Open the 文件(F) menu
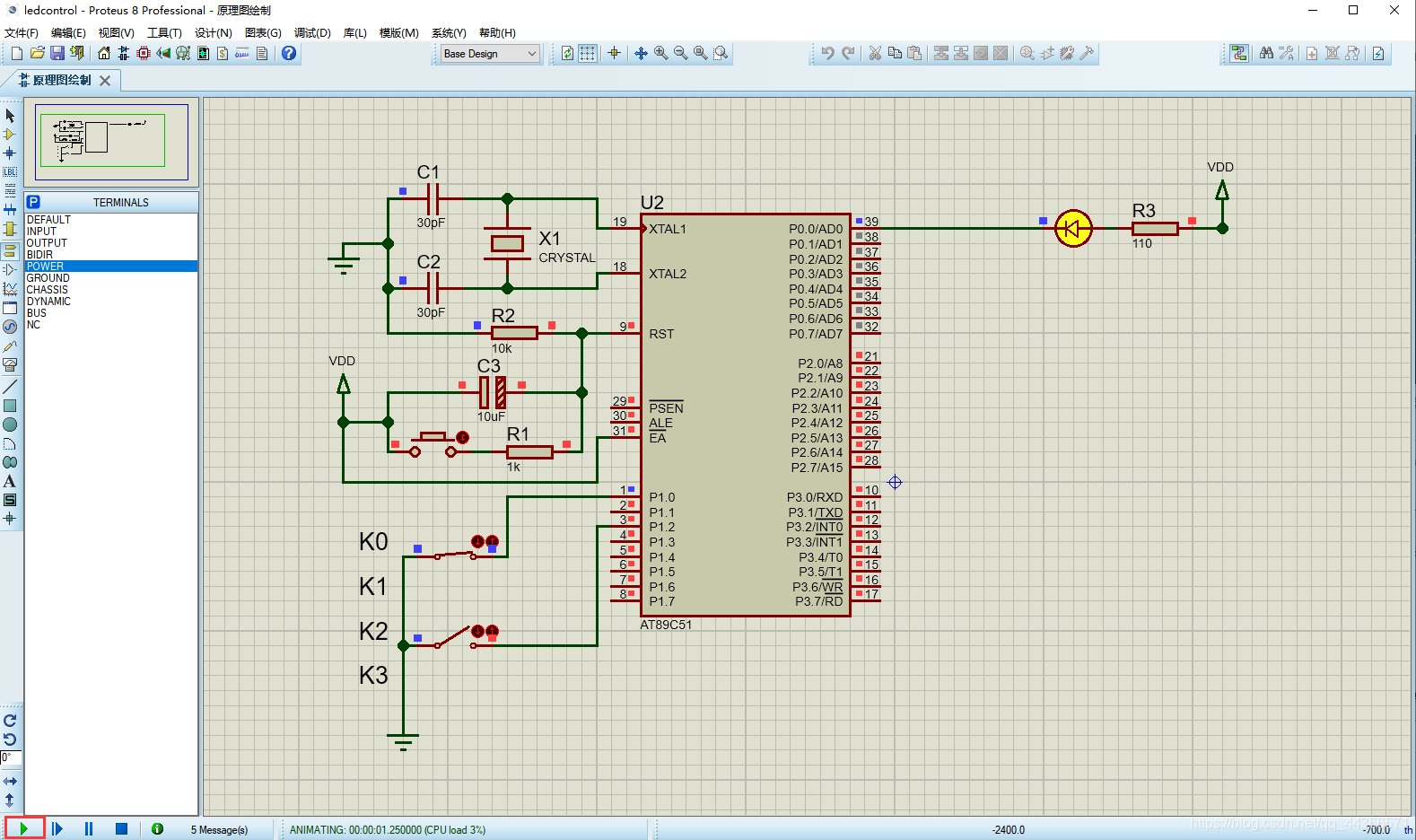 coord(22,32)
